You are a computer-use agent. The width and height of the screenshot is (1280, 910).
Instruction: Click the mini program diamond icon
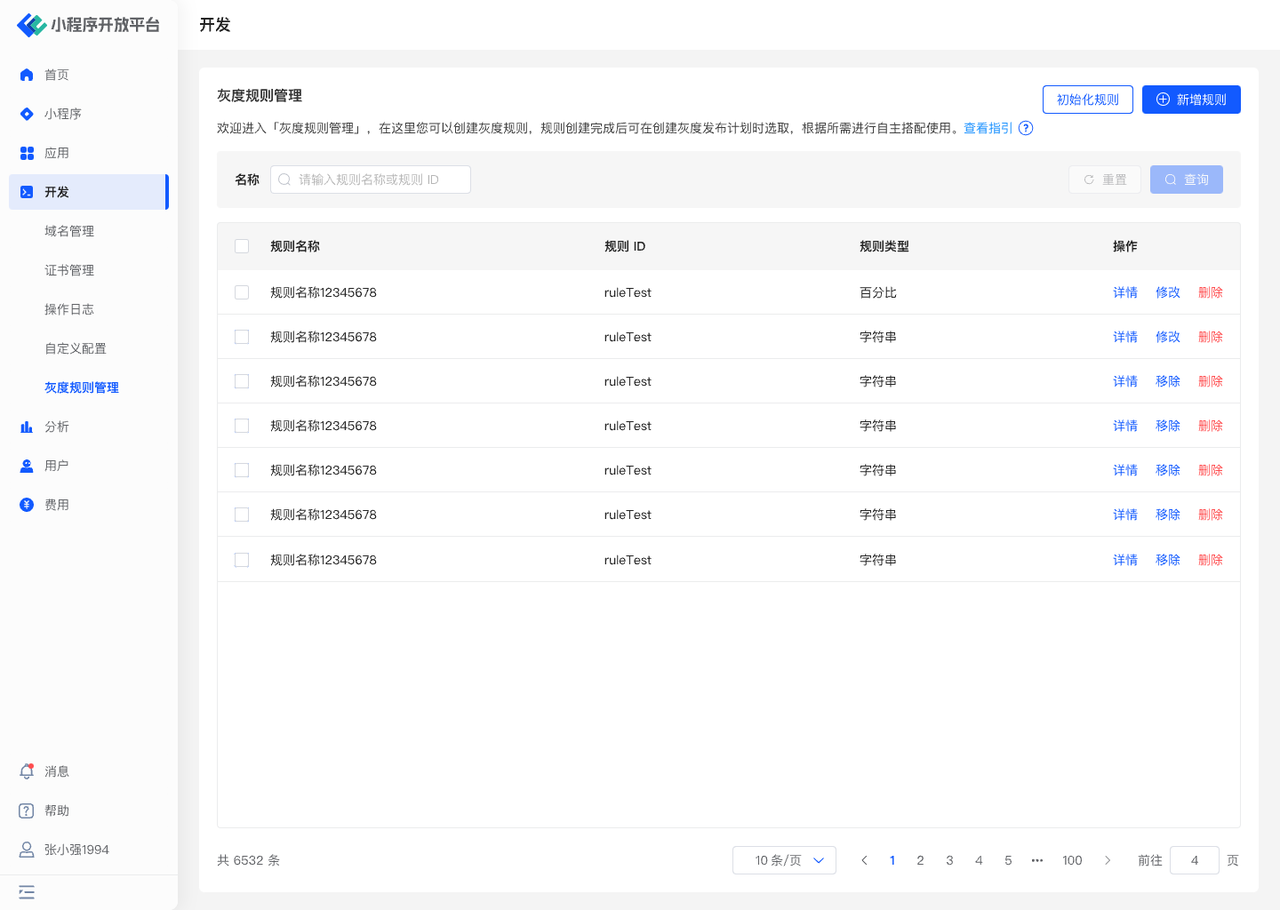coord(27,114)
